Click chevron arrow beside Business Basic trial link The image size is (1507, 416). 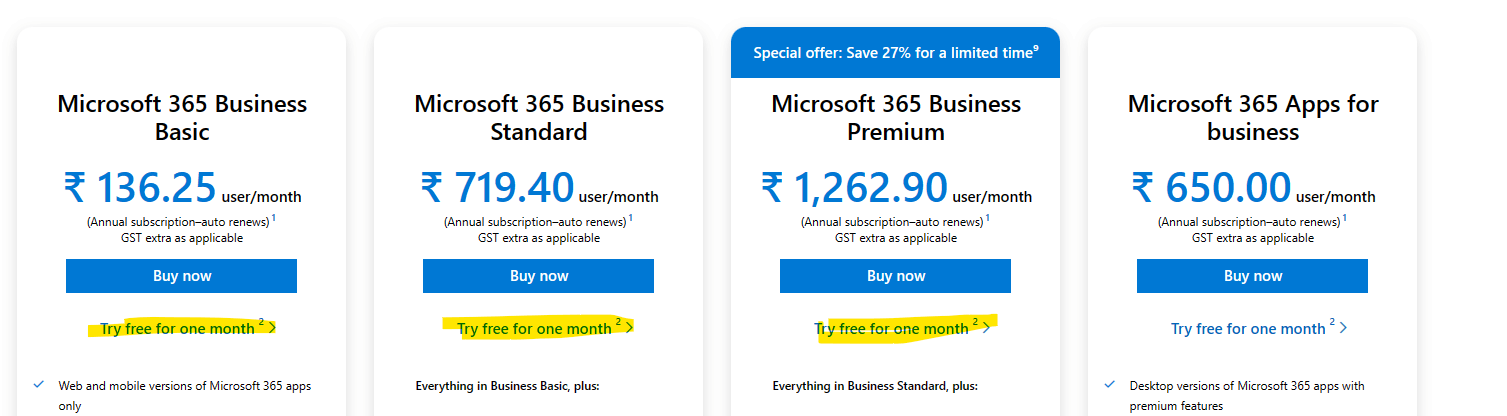(273, 328)
